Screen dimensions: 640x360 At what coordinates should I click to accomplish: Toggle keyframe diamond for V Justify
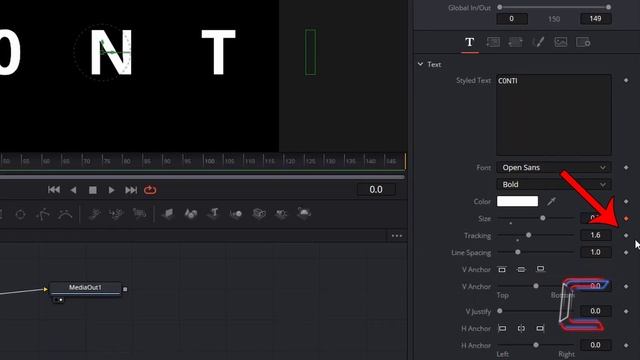(626, 311)
